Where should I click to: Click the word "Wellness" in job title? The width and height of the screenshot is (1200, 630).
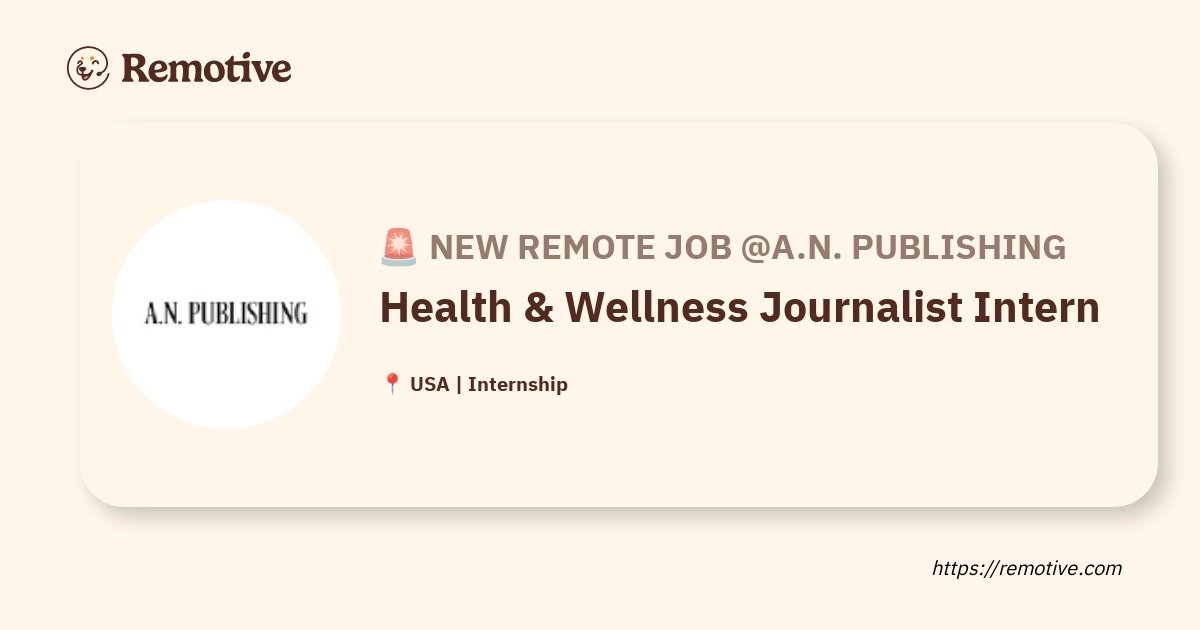tap(657, 308)
